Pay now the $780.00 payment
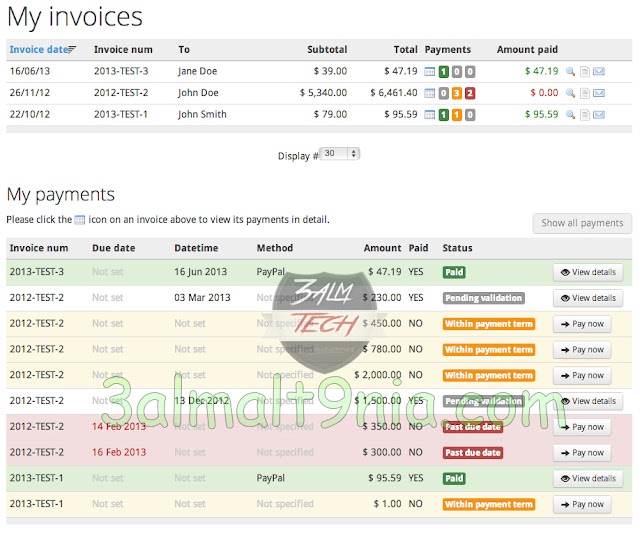Viewport: 640px width, 533px height. (x=582, y=350)
